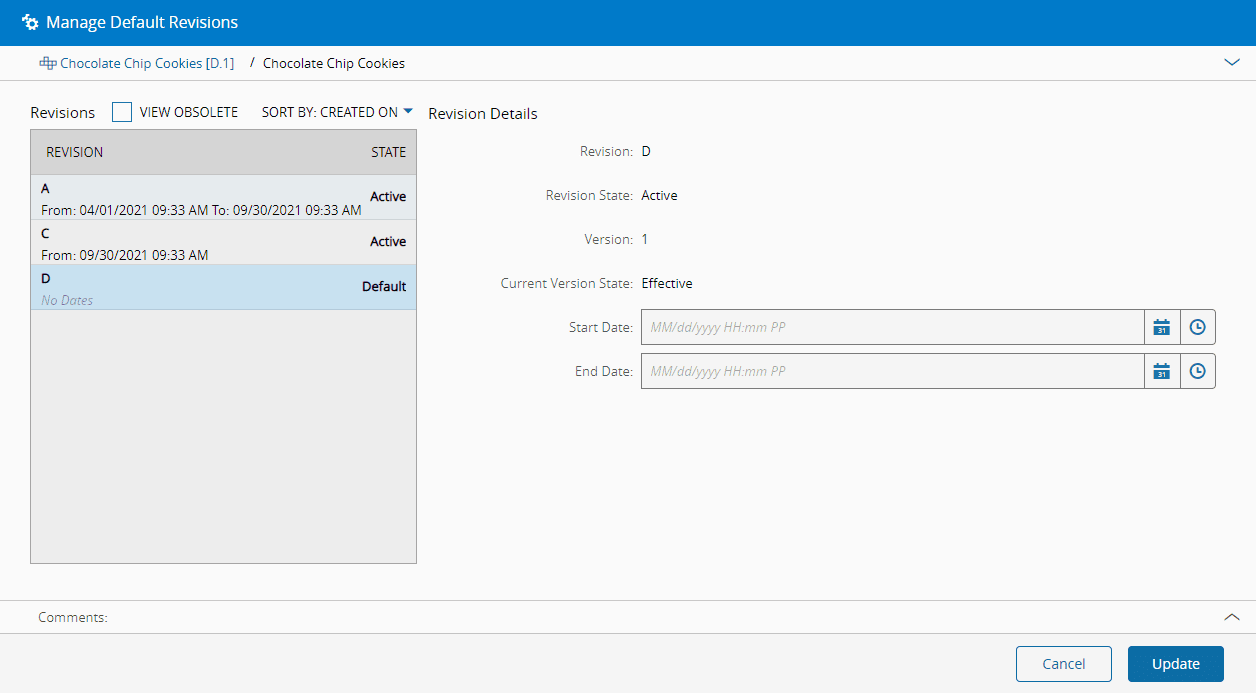Image resolution: width=1256 pixels, height=693 pixels.
Task: Click the Cancel button
Action: [x=1063, y=664]
